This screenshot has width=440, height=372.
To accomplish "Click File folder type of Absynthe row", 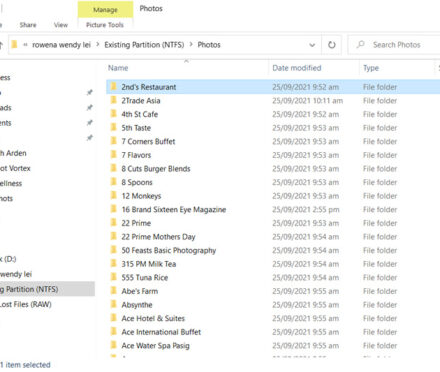I will (x=380, y=305).
